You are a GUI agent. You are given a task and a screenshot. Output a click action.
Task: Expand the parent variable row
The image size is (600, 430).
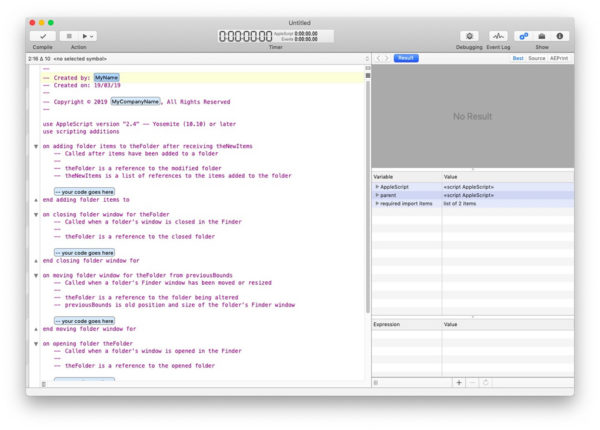pos(377,195)
